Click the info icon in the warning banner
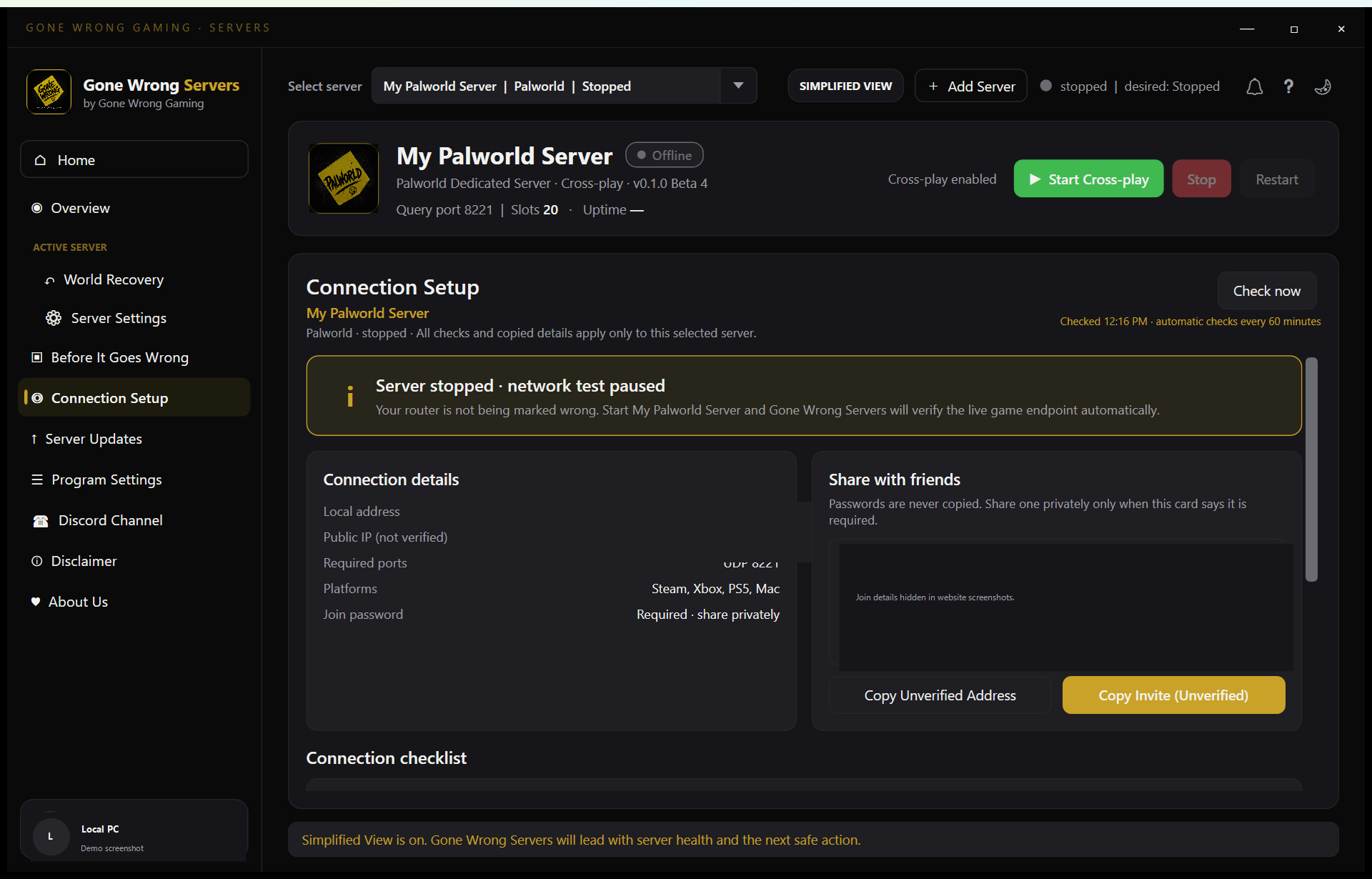Screen dimensions: 1372x879 pyautogui.click(x=350, y=396)
